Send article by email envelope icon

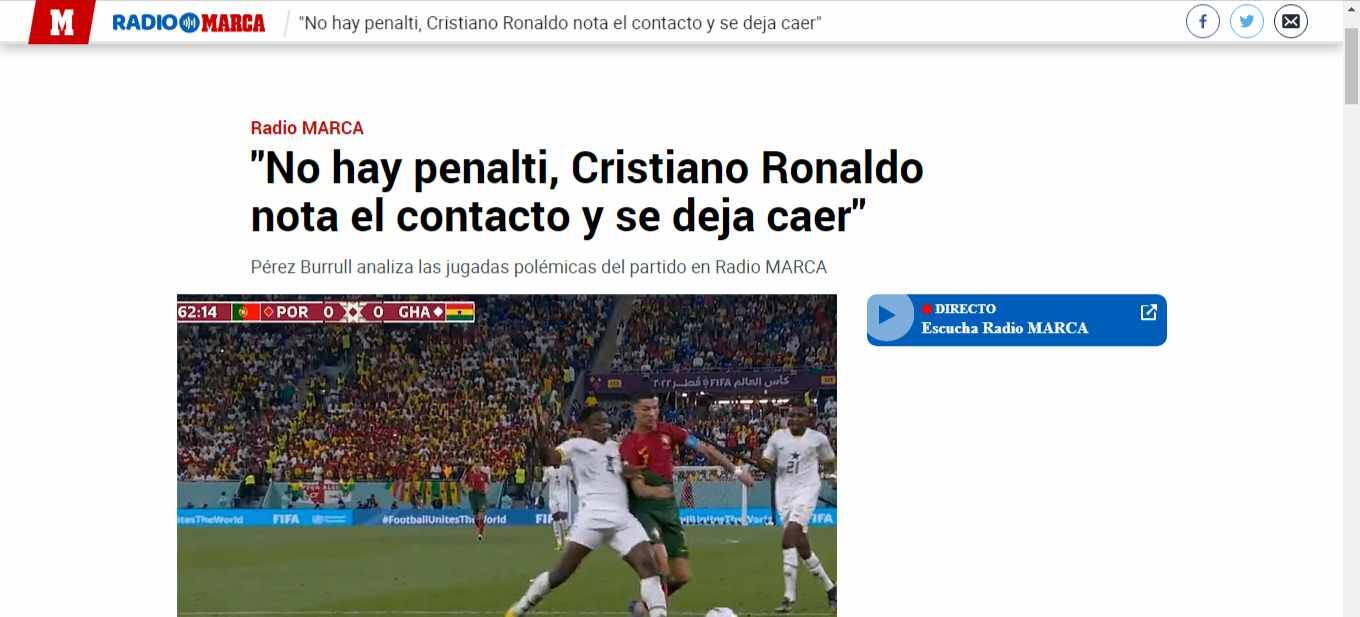pos(1291,21)
